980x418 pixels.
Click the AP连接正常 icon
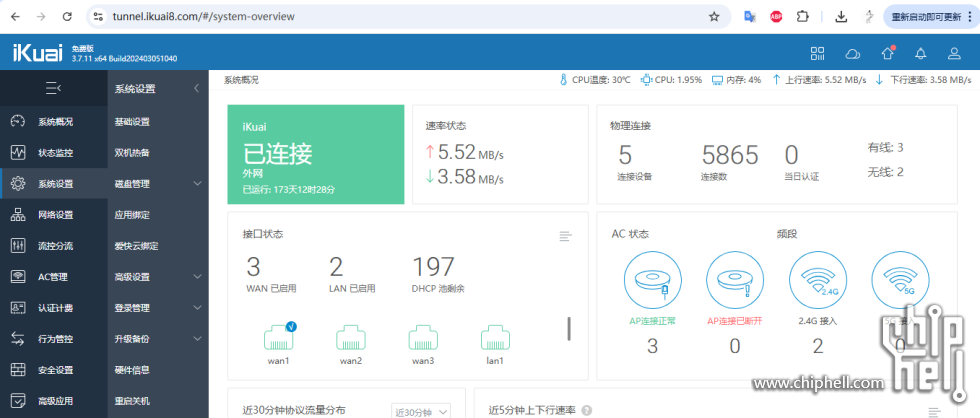tap(652, 280)
